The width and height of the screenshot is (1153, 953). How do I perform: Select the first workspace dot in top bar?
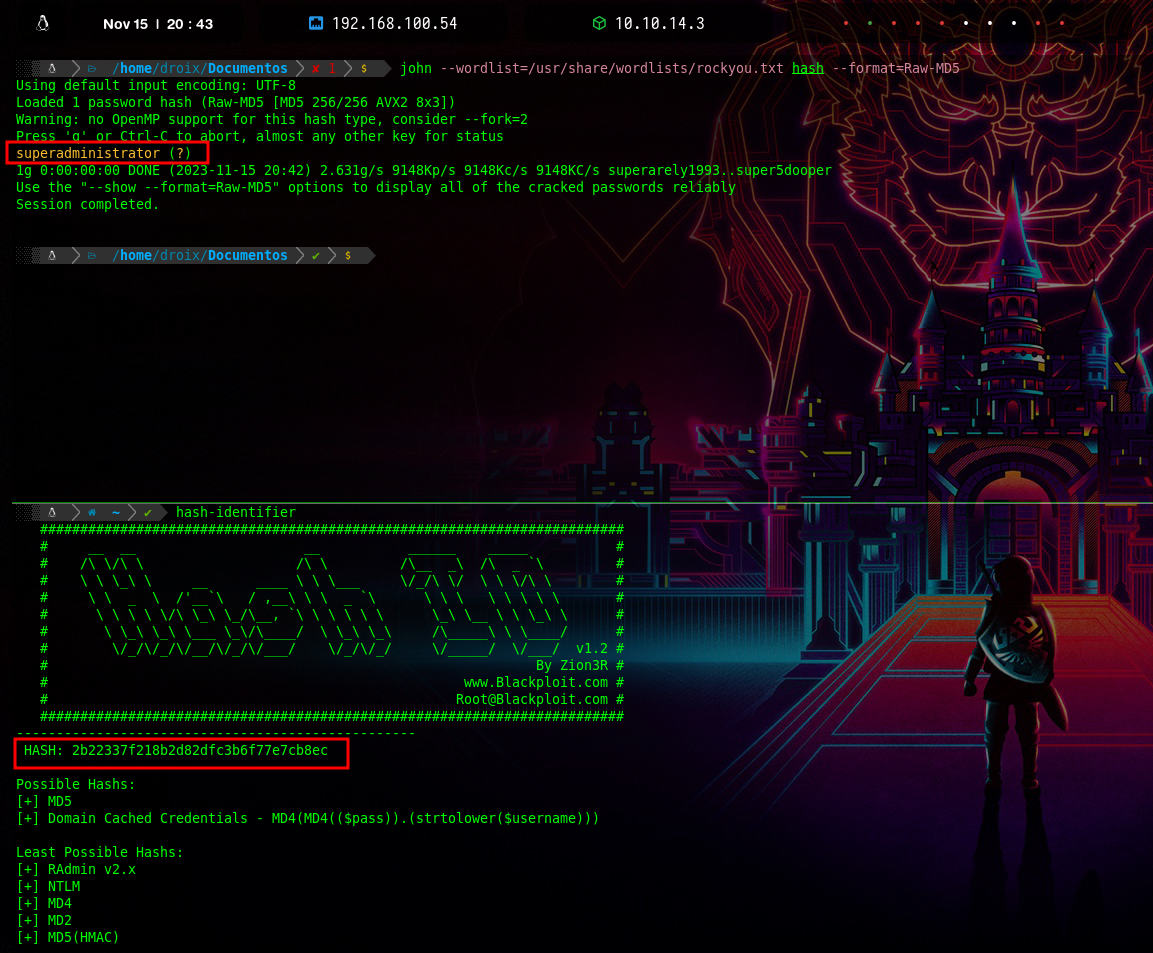tap(845, 23)
